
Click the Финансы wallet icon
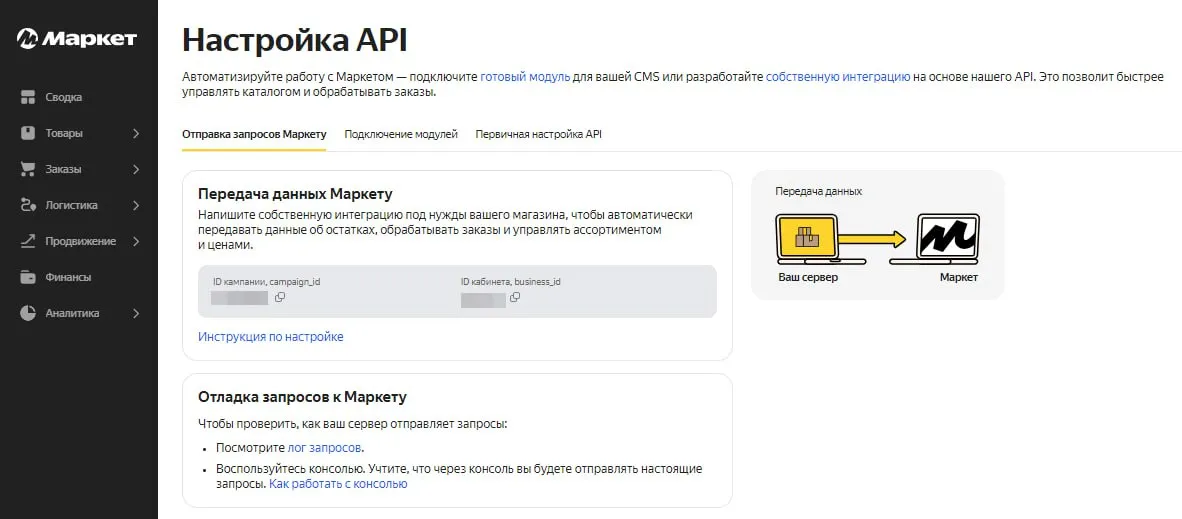28,277
